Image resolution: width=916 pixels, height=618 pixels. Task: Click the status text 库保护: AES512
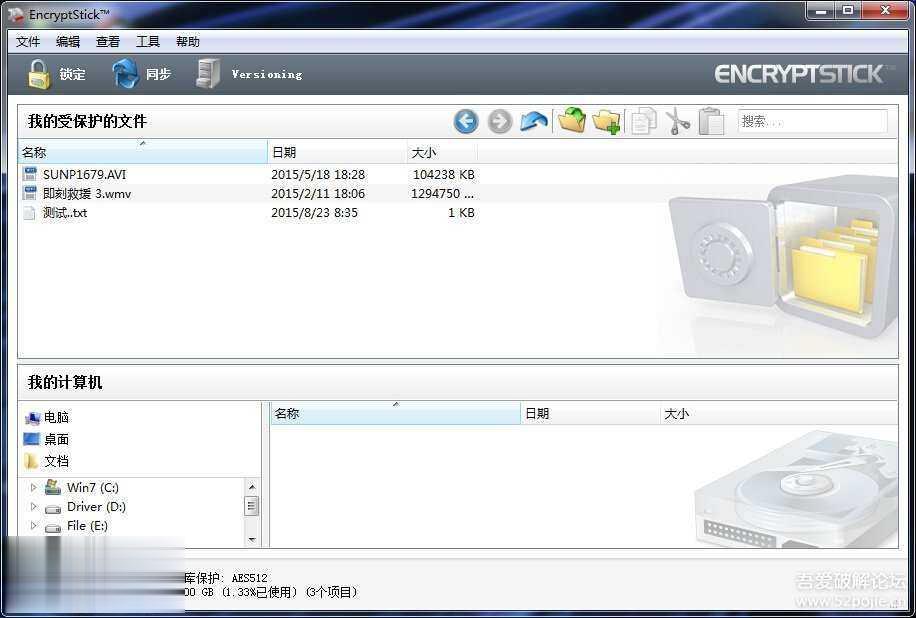coord(226,578)
